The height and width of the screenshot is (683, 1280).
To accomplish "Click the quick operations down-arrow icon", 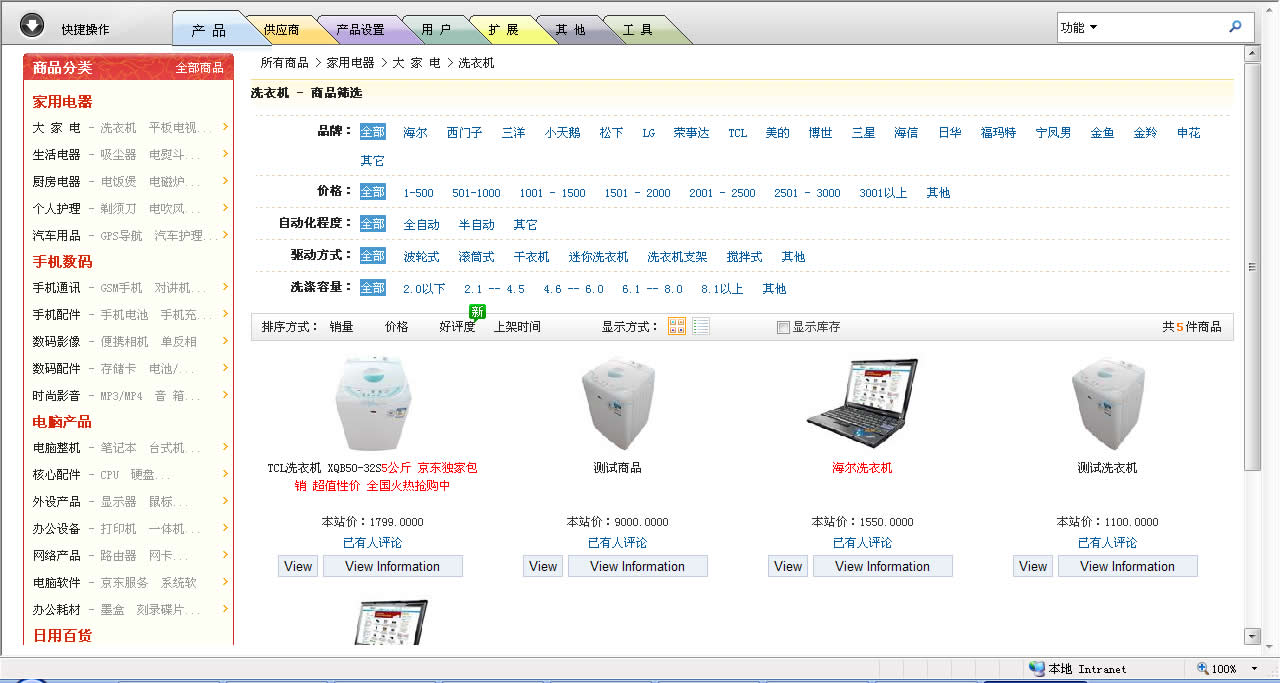I will (x=32, y=26).
